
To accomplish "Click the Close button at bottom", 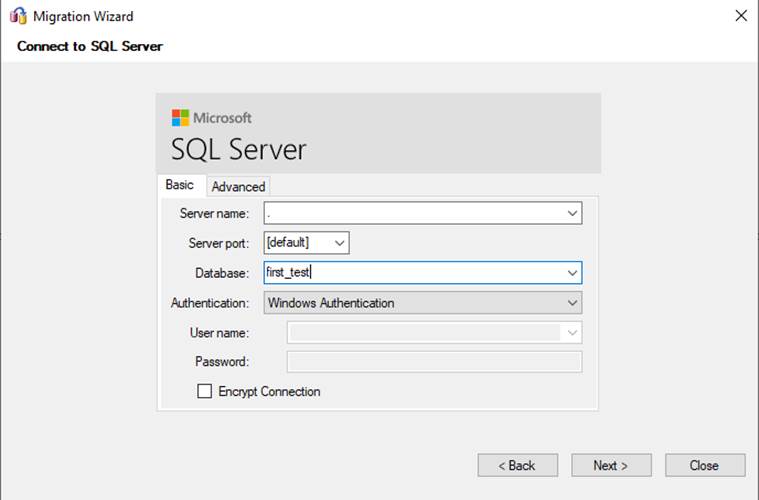I will (x=705, y=465).
